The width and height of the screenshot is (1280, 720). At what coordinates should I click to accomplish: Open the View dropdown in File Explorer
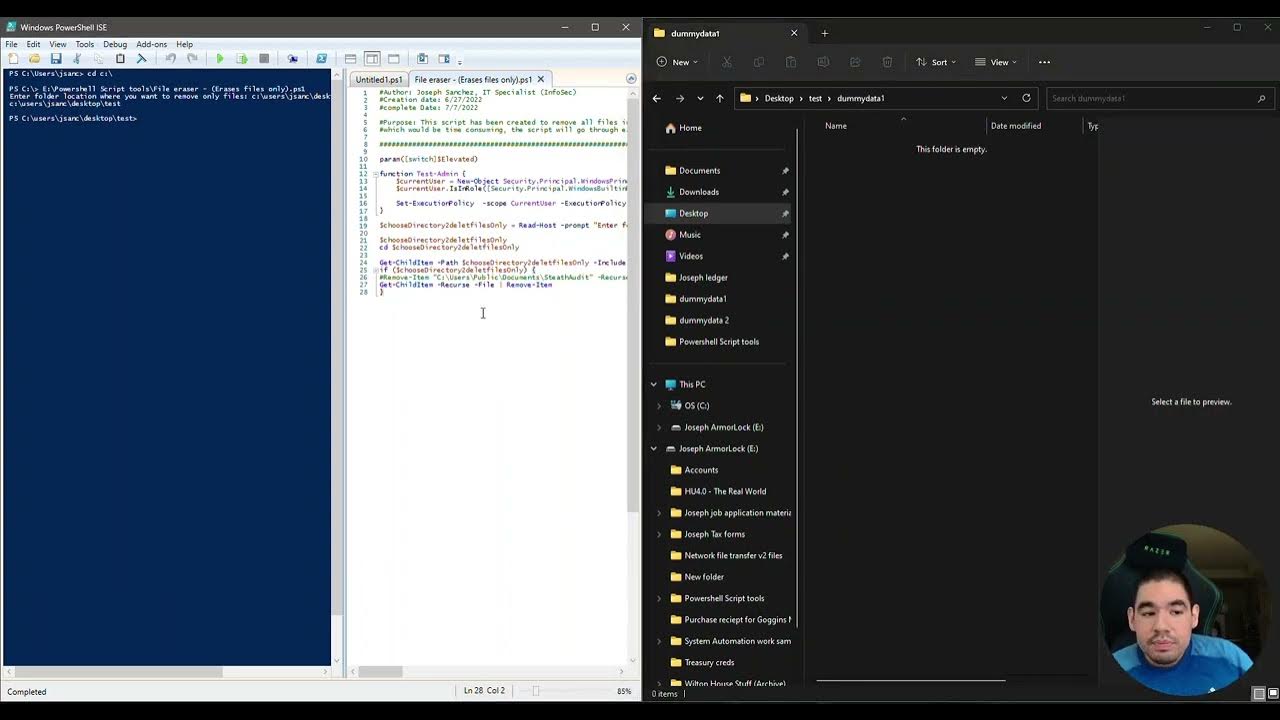[x=996, y=62]
